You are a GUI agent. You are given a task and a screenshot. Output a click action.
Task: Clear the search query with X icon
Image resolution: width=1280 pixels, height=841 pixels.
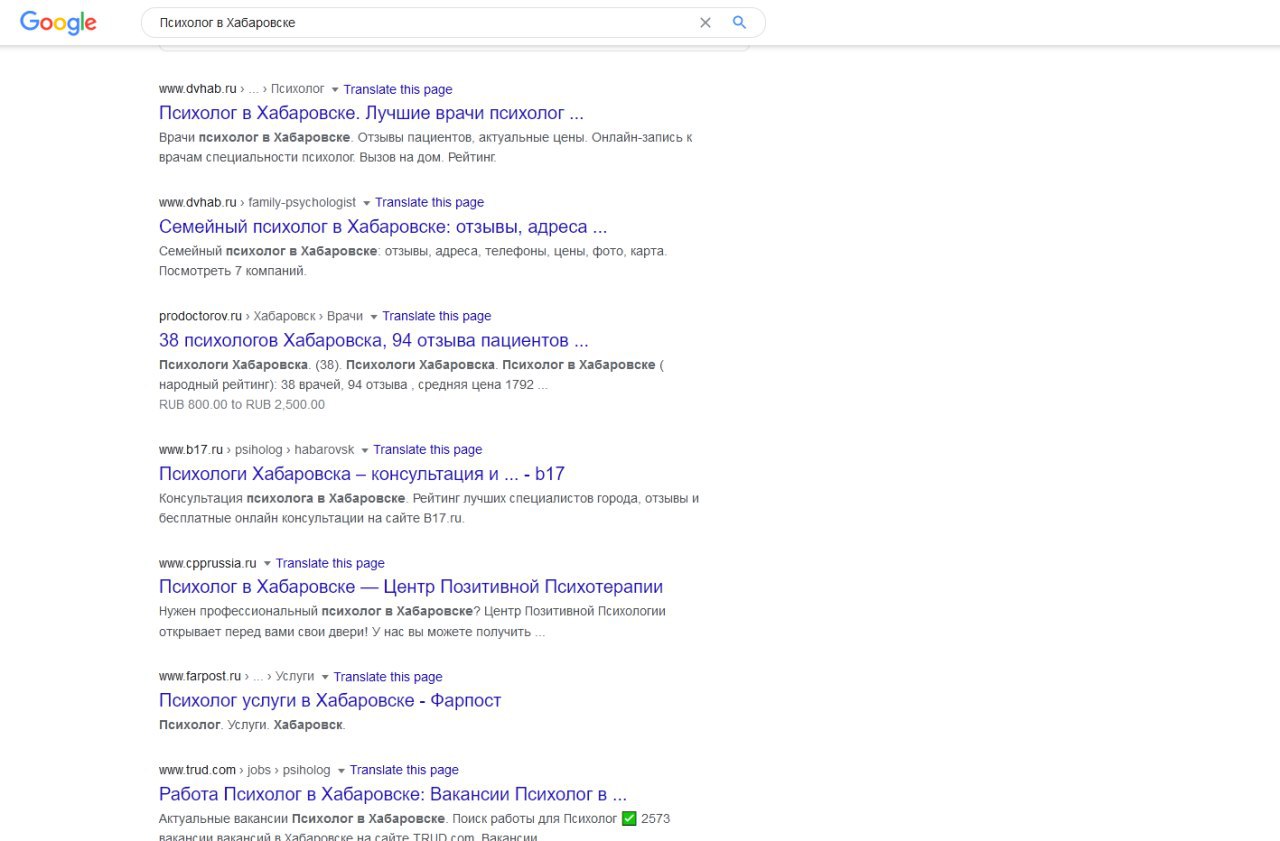[705, 22]
